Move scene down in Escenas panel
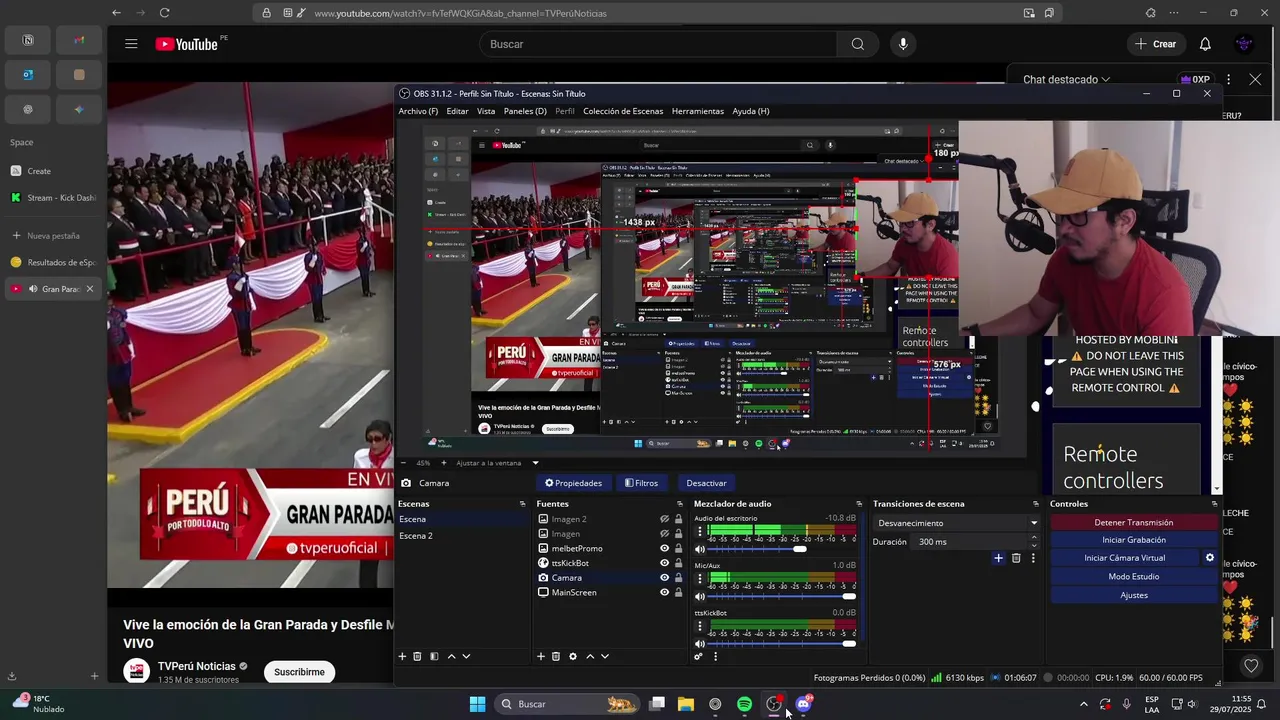 coord(466,656)
